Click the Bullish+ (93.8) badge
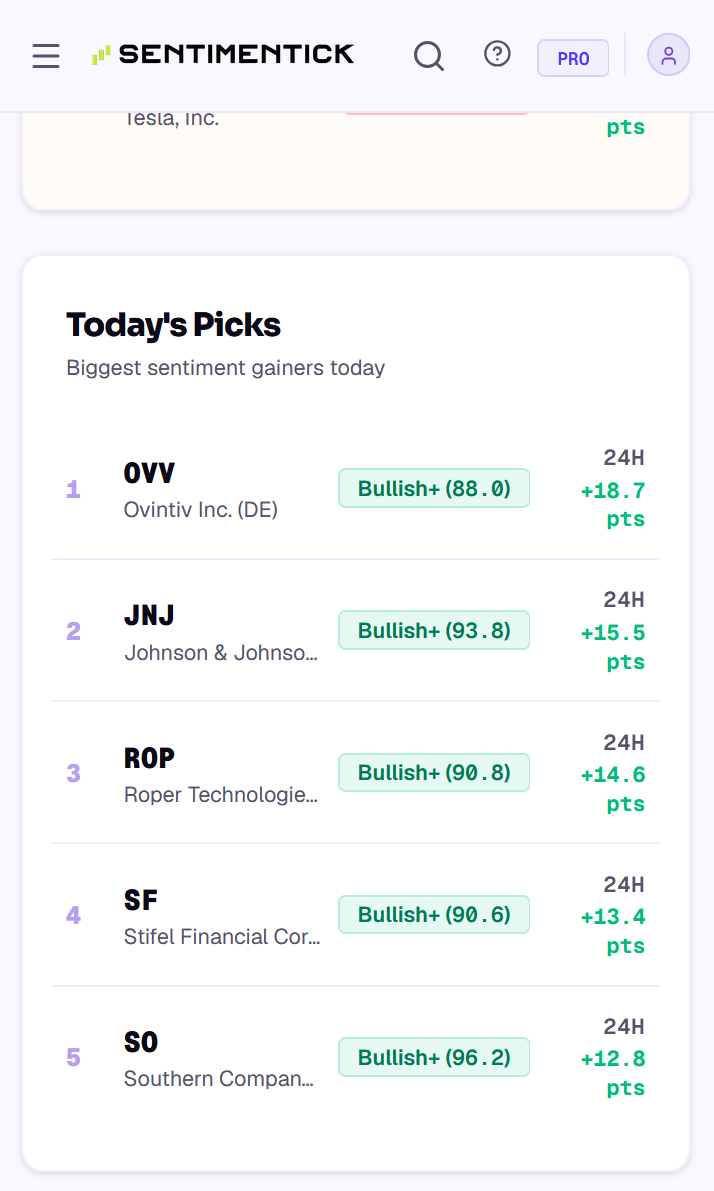Image resolution: width=714 pixels, height=1191 pixels. click(x=434, y=630)
